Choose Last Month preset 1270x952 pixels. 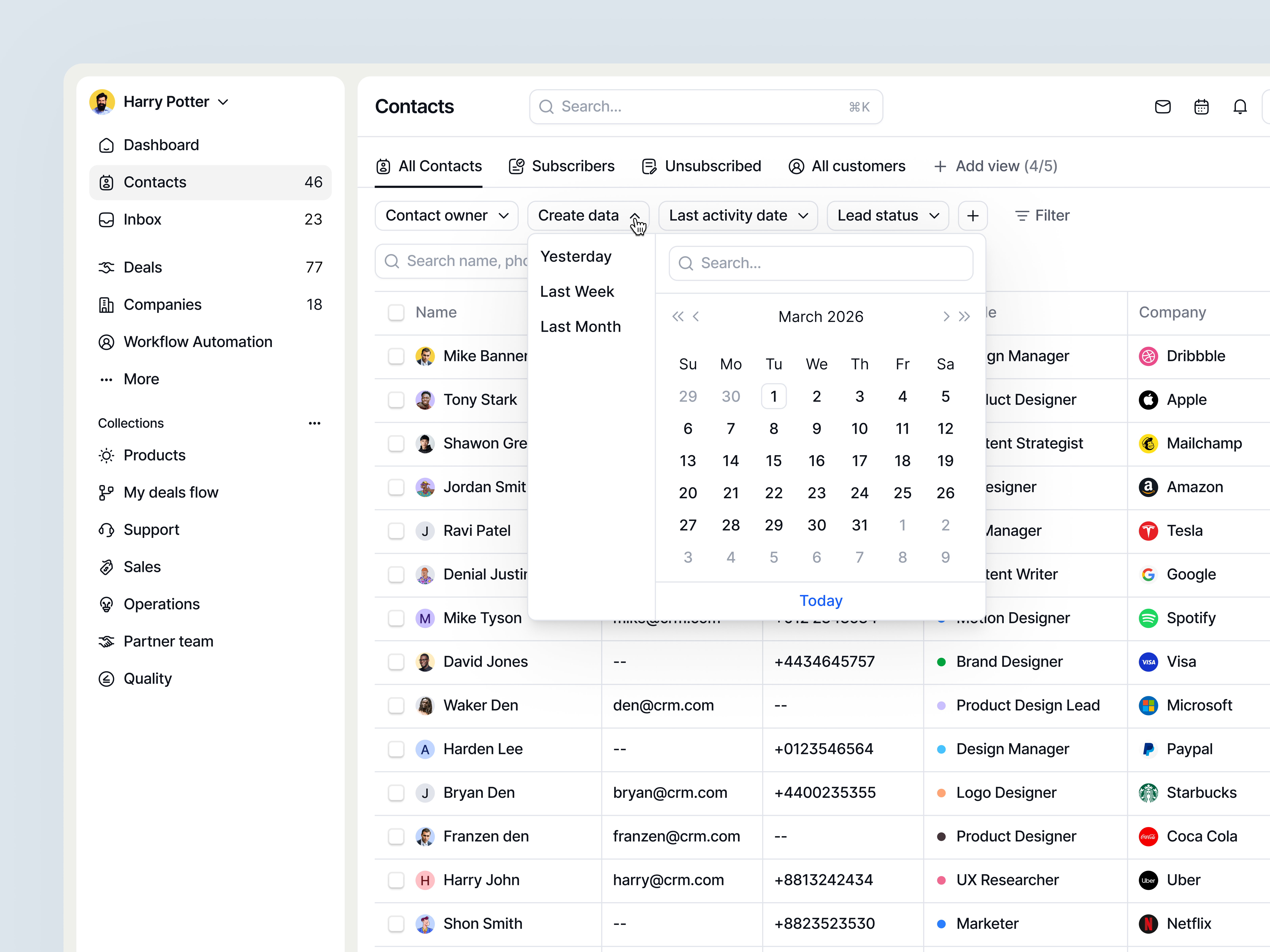[x=580, y=326]
